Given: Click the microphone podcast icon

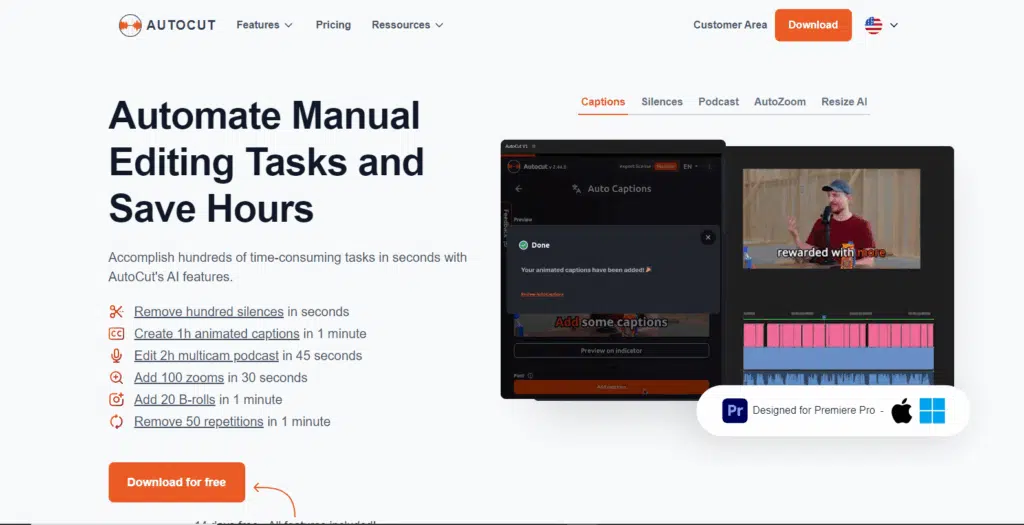Looking at the screenshot, I should 116,356.
